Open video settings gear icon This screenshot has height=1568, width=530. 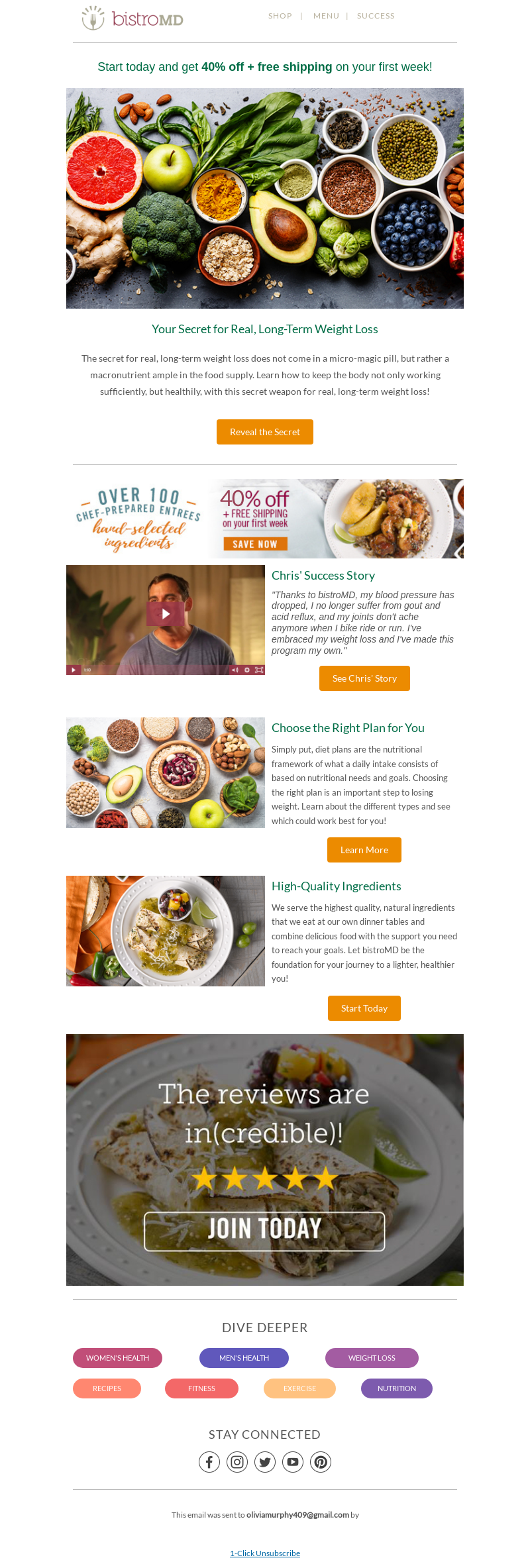247,670
